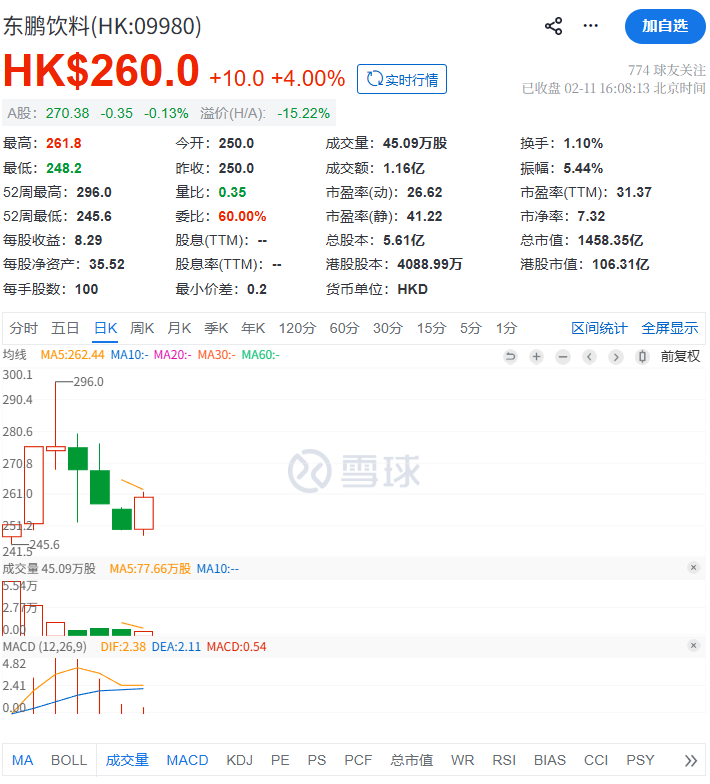This screenshot has width=710, height=784.
Task: Click the A股 price 270.38
Action: coord(68,114)
